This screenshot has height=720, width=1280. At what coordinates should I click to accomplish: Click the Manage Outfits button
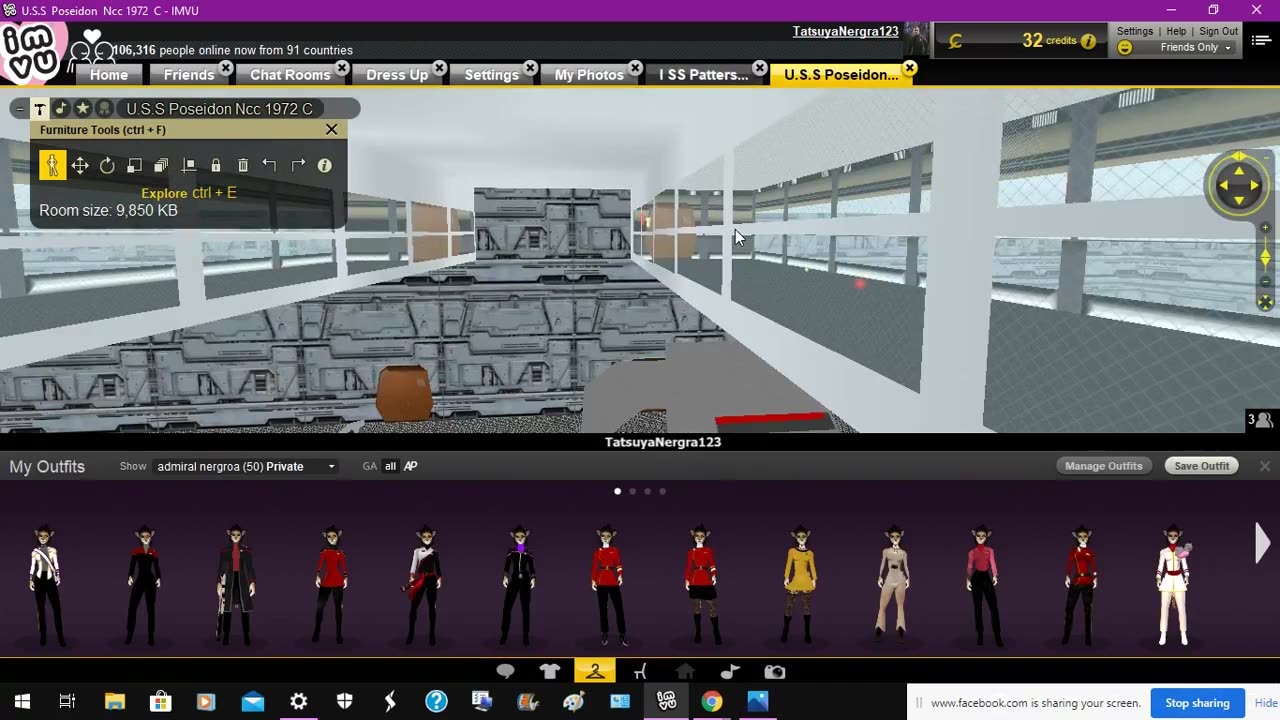(x=1104, y=466)
